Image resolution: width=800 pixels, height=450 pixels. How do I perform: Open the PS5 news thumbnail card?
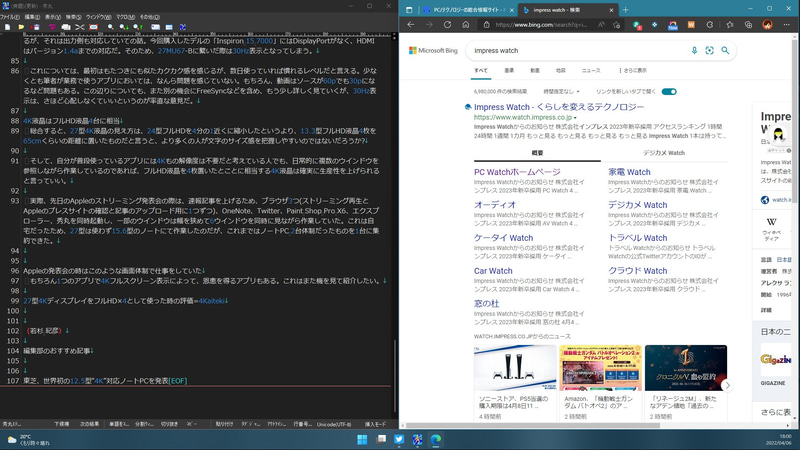point(515,383)
